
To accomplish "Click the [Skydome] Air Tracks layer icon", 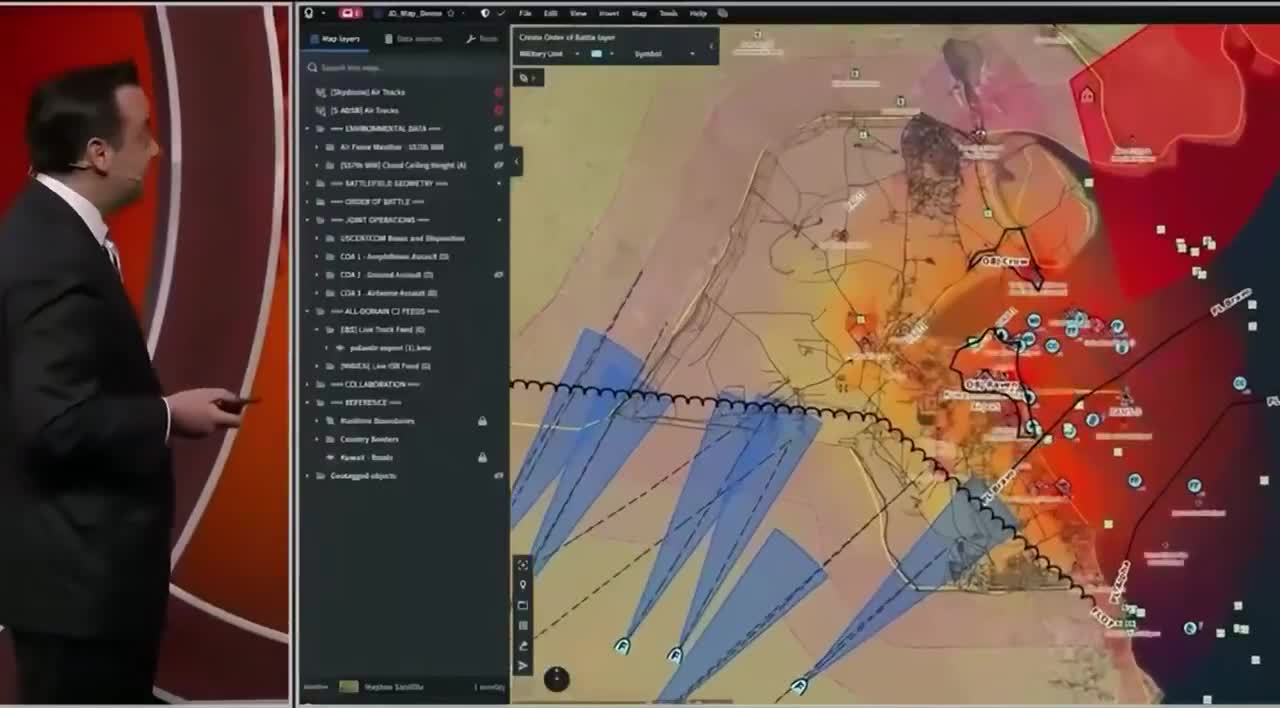I will [x=320, y=92].
